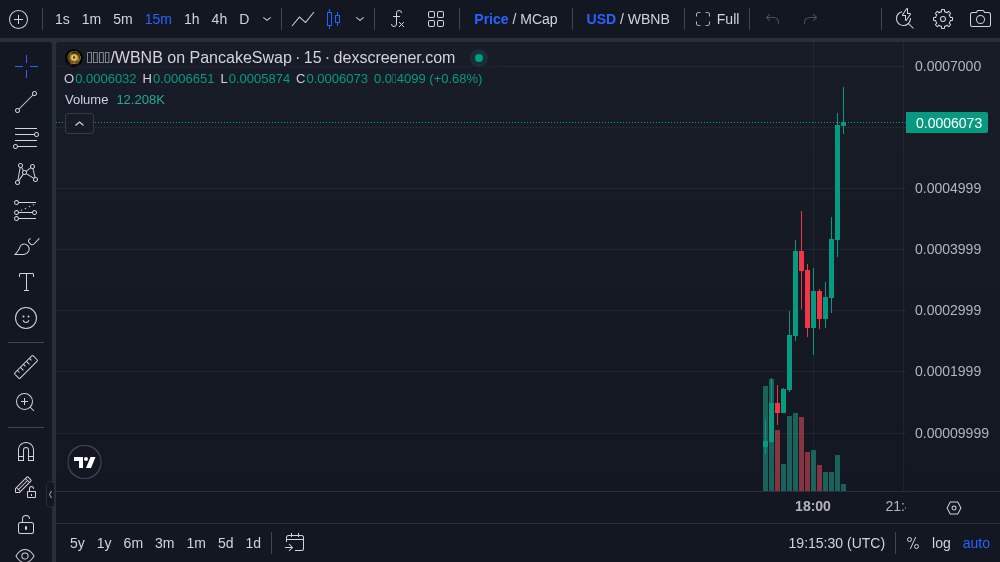This screenshot has height=562, width=1000.
Task: Open the emoji icons tool
Action: 26,318
